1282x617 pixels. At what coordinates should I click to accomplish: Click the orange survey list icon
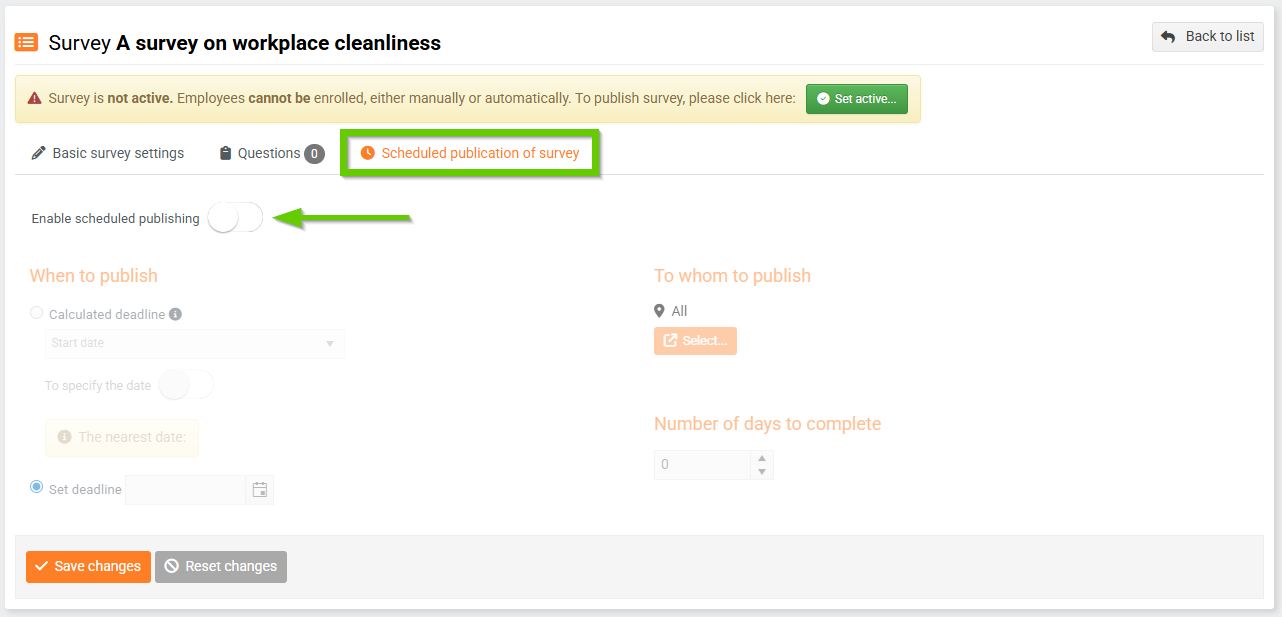click(26, 42)
